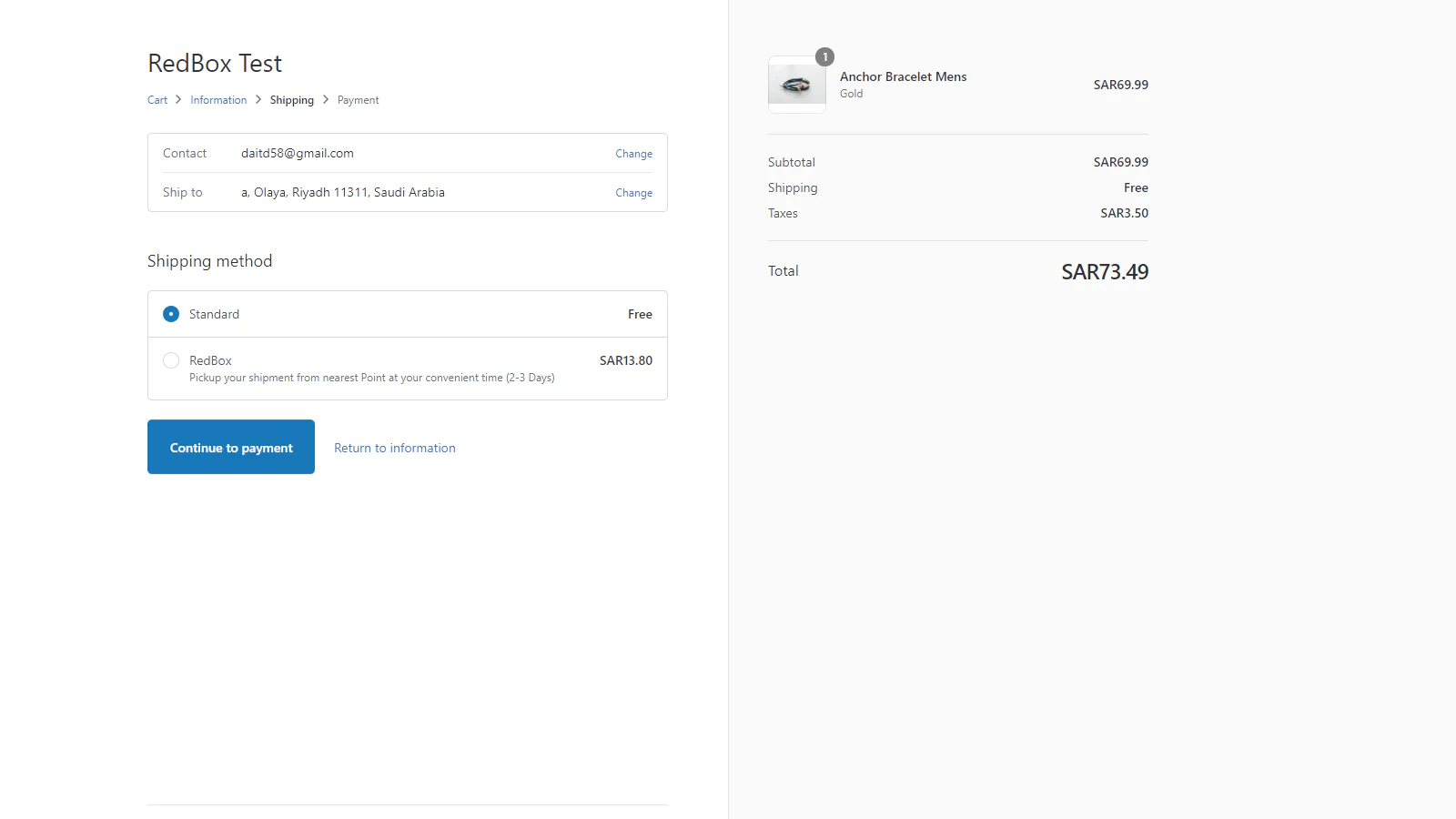Image resolution: width=1456 pixels, height=819 pixels.
Task: Click the contact email daitd58@gmail.com
Action: 298,153
